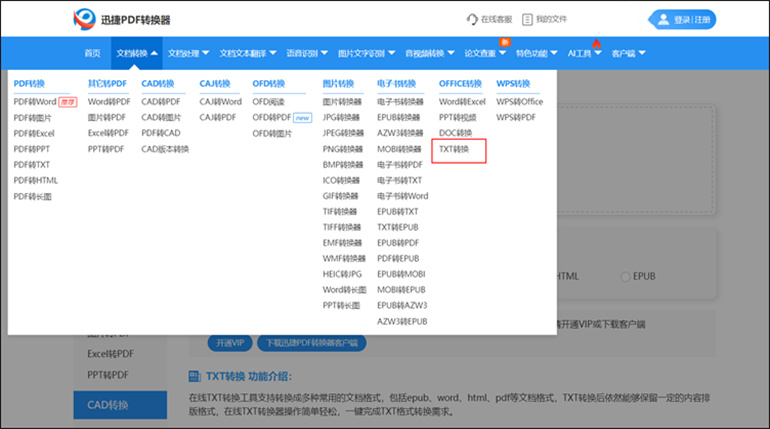
Task: Click the 我的文件 document icon
Action: pos(527,19)
